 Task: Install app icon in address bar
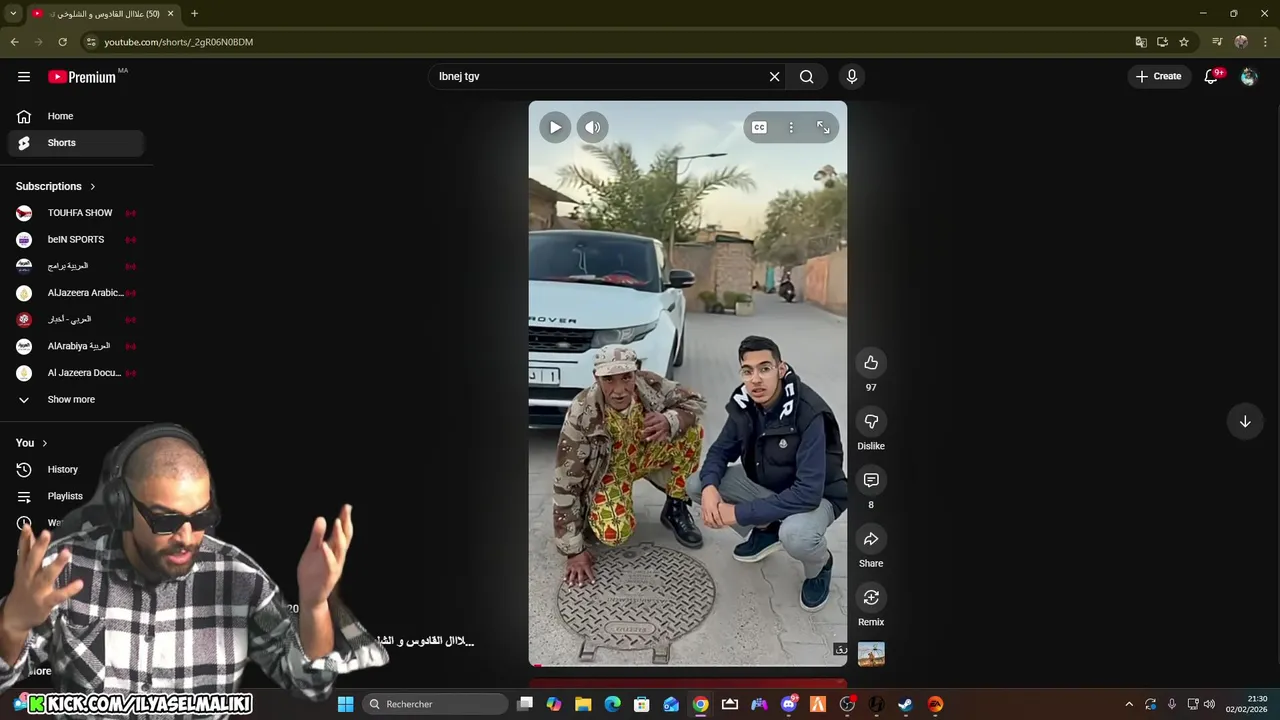[x=1162, y=42]
